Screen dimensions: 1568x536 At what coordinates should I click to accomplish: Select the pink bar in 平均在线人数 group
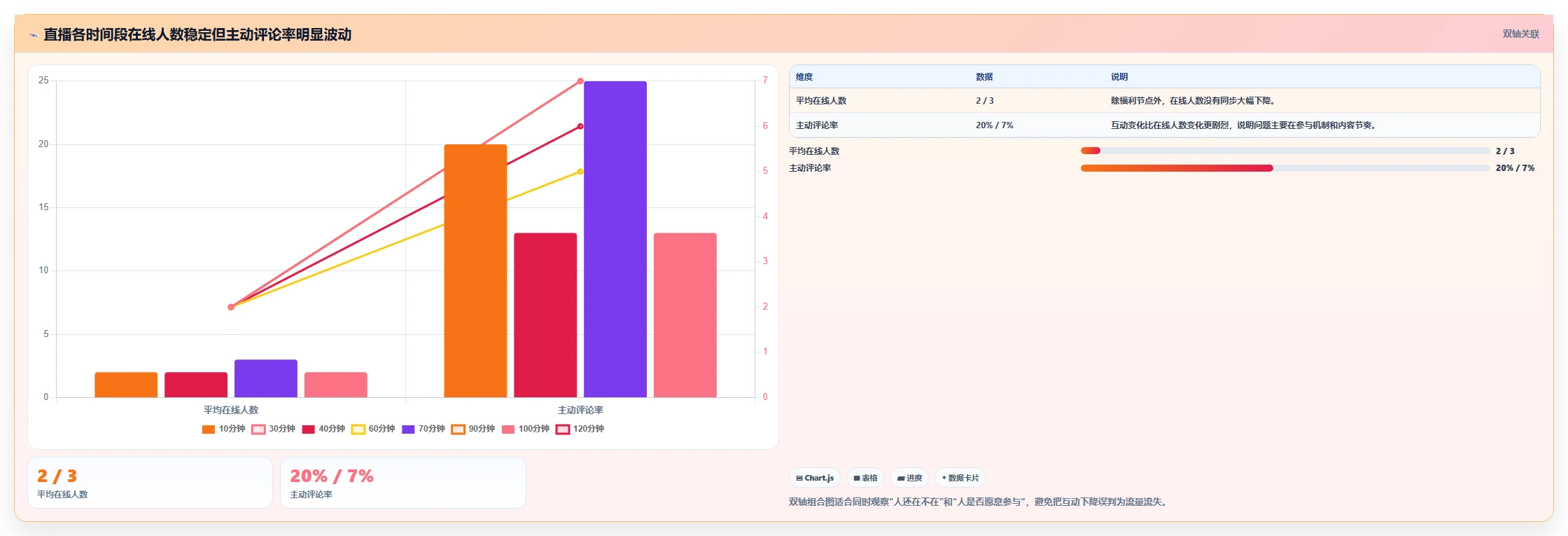pos(336,385)
